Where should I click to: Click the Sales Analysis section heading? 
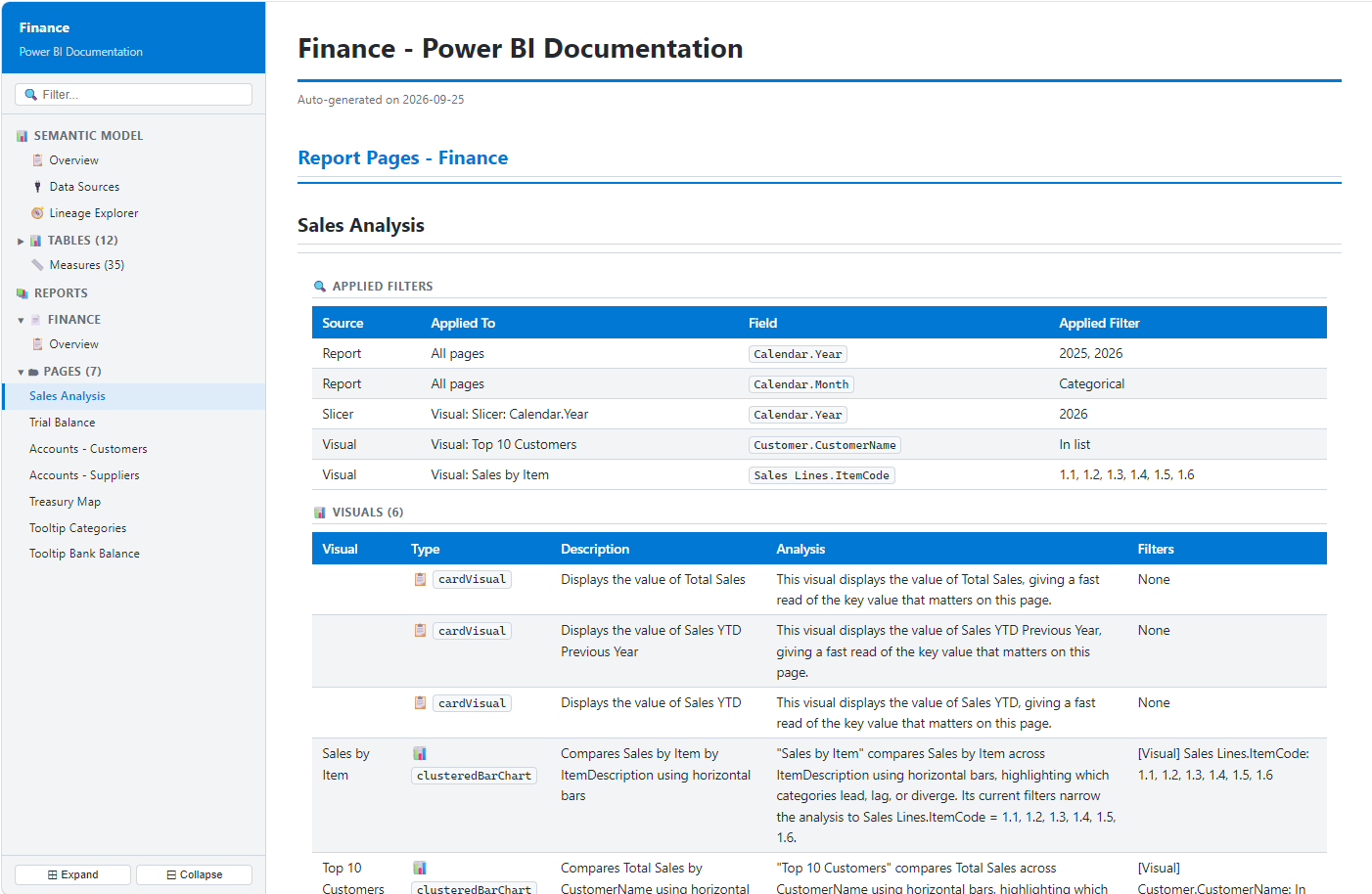[x=361, y=225]
